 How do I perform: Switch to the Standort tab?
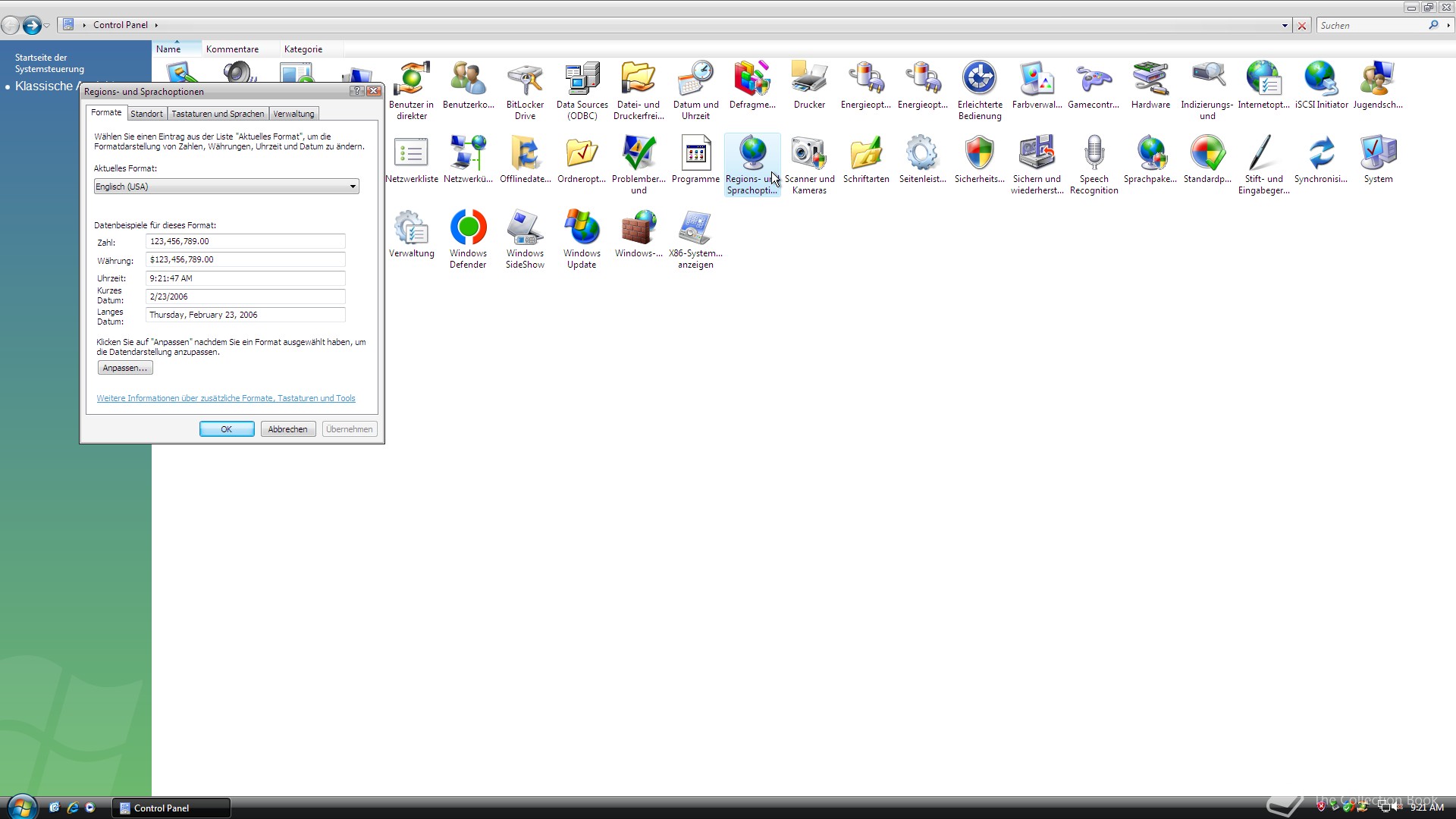(x=146, y=114)
